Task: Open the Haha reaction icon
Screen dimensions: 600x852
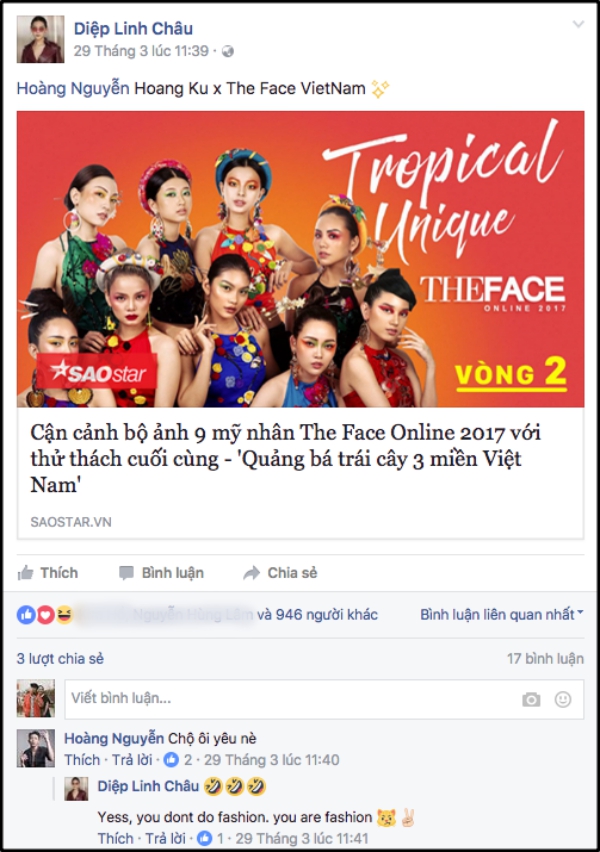Action: (x=64, y=615)
